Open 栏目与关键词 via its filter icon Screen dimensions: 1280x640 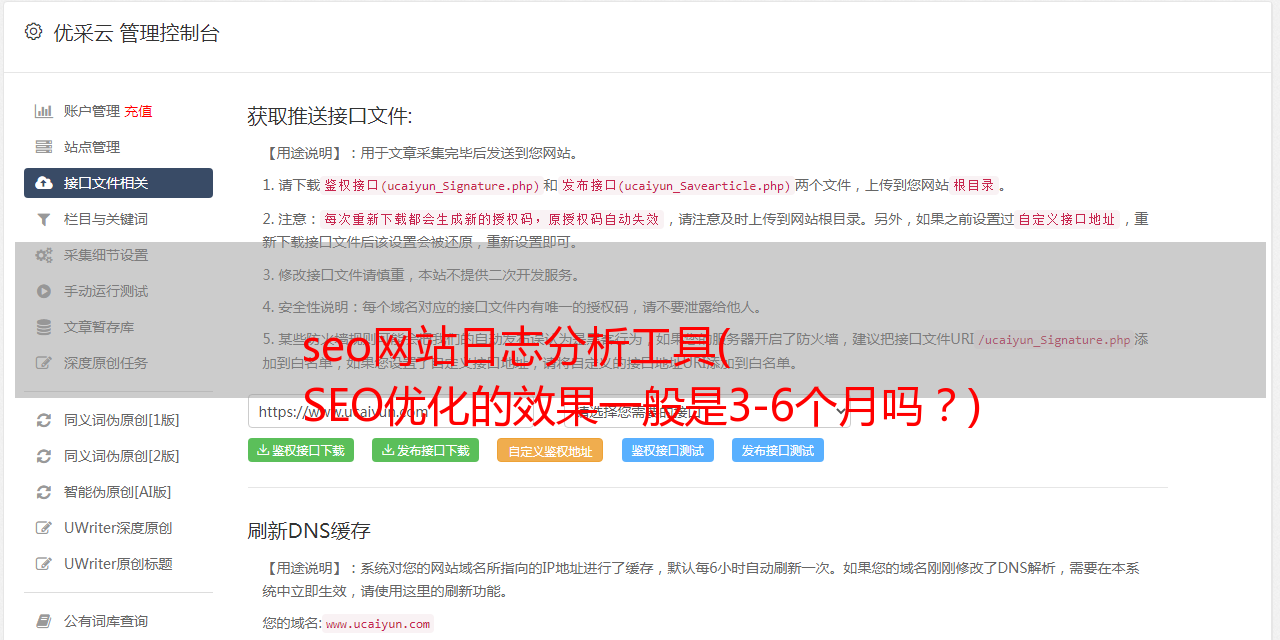(x=44, y=219)
